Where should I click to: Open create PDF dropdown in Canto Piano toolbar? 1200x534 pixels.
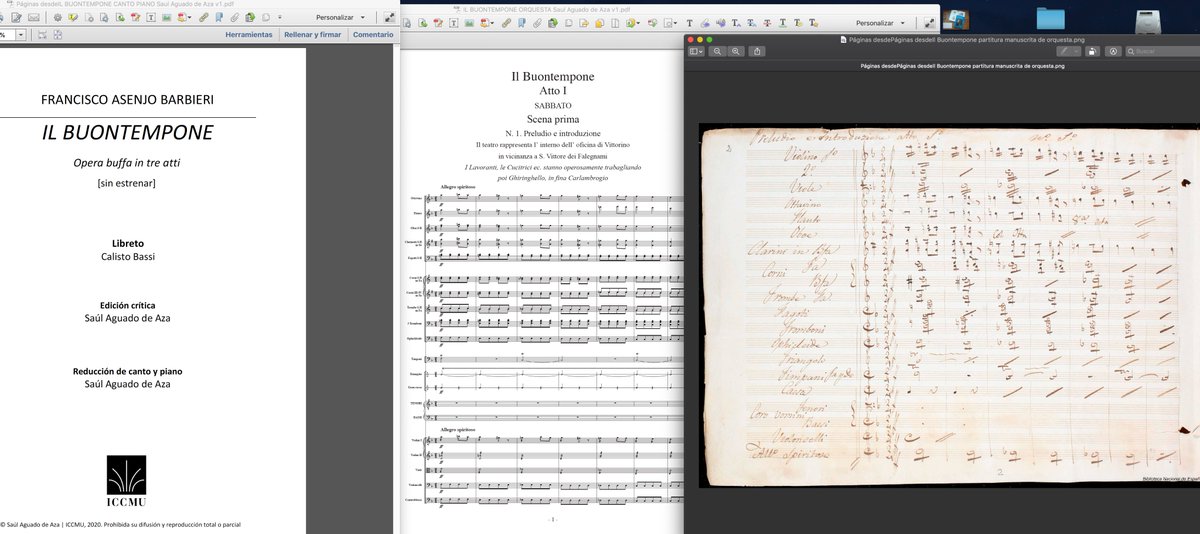[185, 17]
